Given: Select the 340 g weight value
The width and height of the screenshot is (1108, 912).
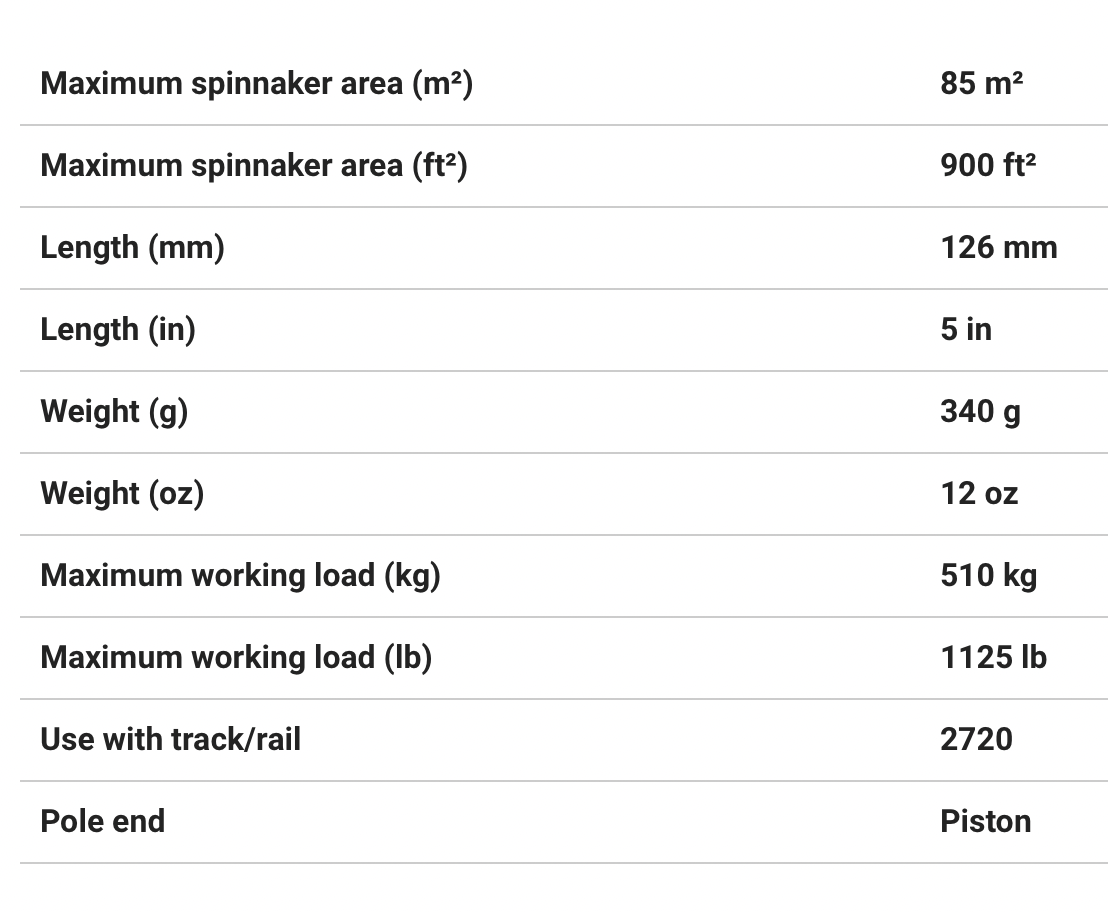Looking at the screenshot, I should click(x=980, y=411).
